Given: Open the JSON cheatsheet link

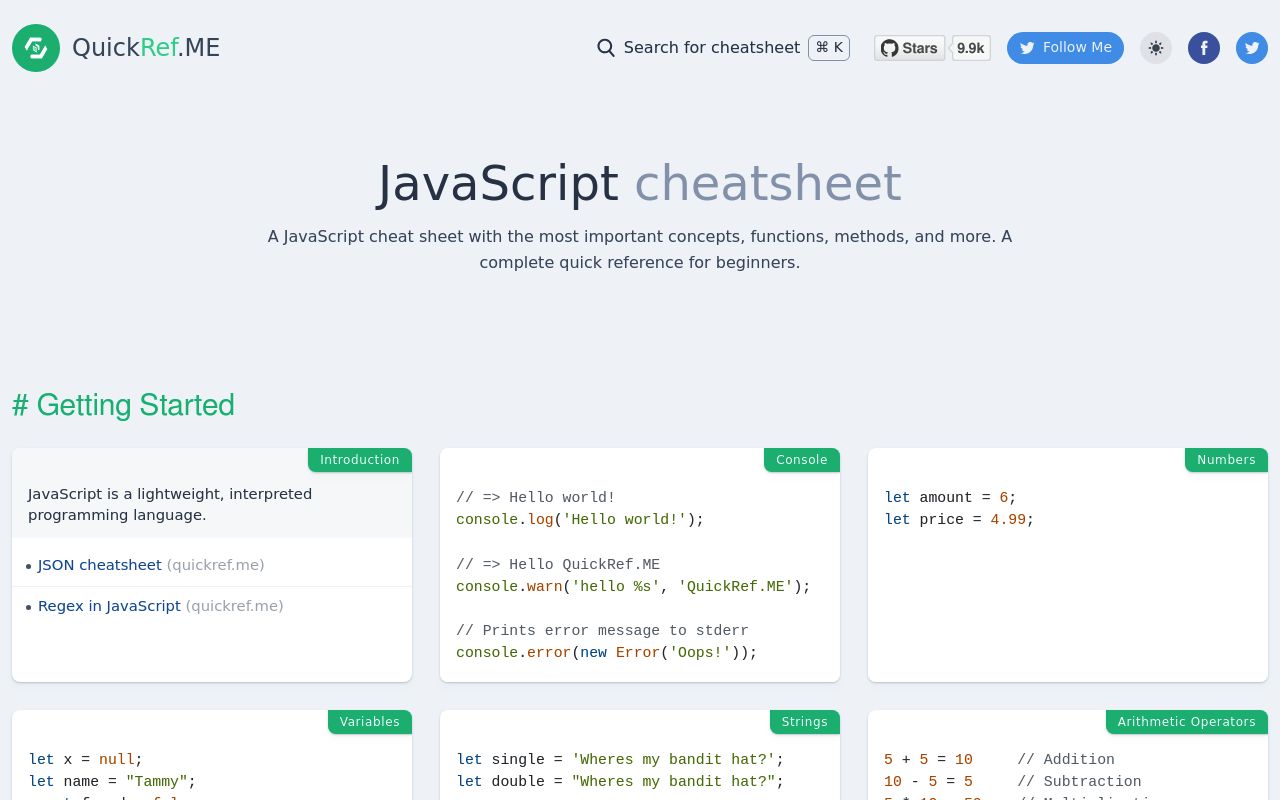Looking at the screenshot, I should pyautogui.click(x=99, y=565).
